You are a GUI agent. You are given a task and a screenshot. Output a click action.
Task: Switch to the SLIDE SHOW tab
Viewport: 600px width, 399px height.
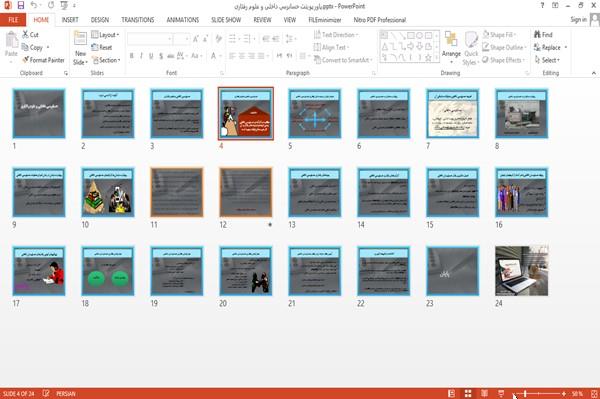click(x=226, y=20)
